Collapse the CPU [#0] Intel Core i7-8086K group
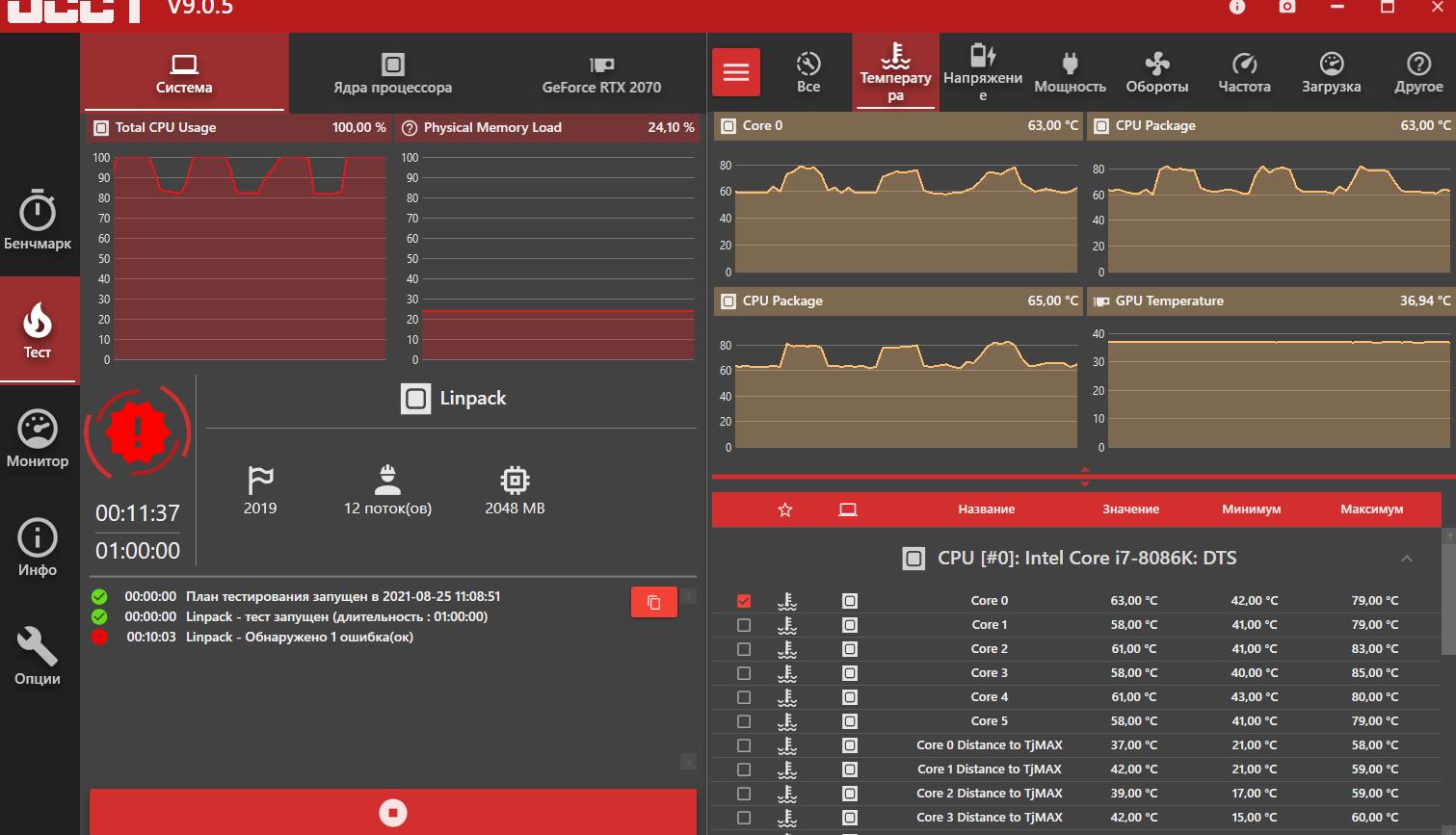 [1407, 559]
